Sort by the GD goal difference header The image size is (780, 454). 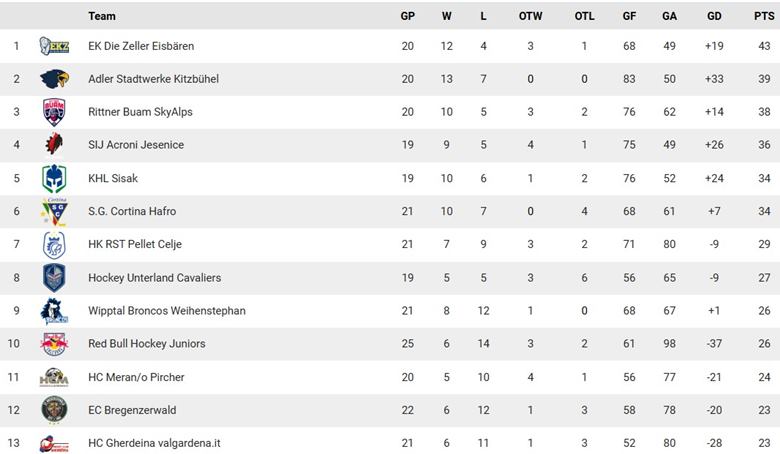pyautogui.click(x=713, y=16)
